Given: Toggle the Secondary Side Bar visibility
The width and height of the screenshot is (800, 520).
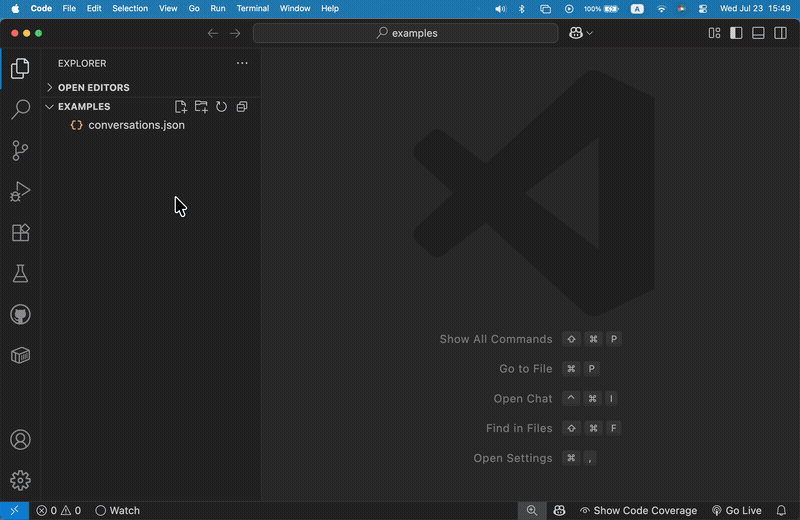Looking at the screenshot, I should click(781, 33).
